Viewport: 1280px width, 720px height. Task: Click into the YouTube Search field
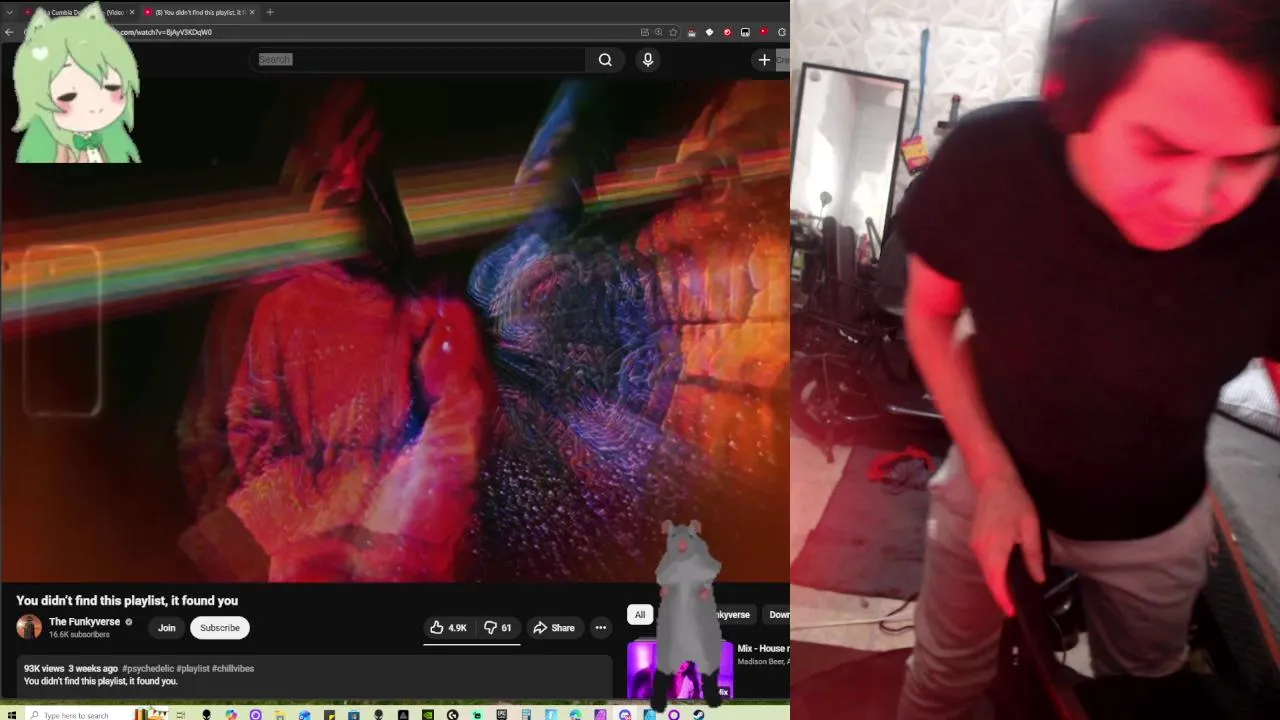[417, 60]
